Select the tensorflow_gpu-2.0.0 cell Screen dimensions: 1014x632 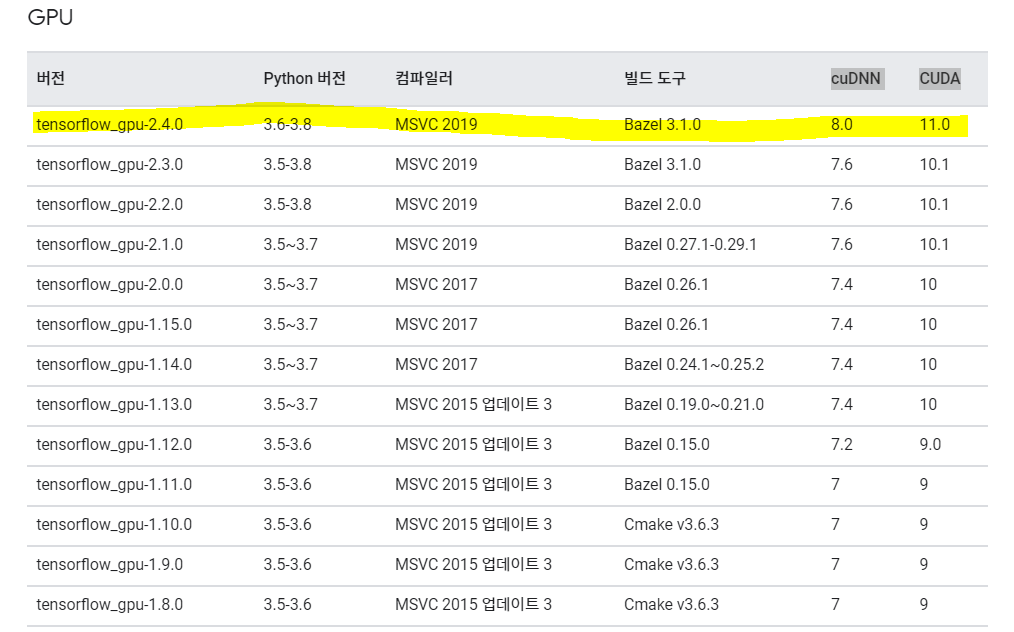coord(109,285)
